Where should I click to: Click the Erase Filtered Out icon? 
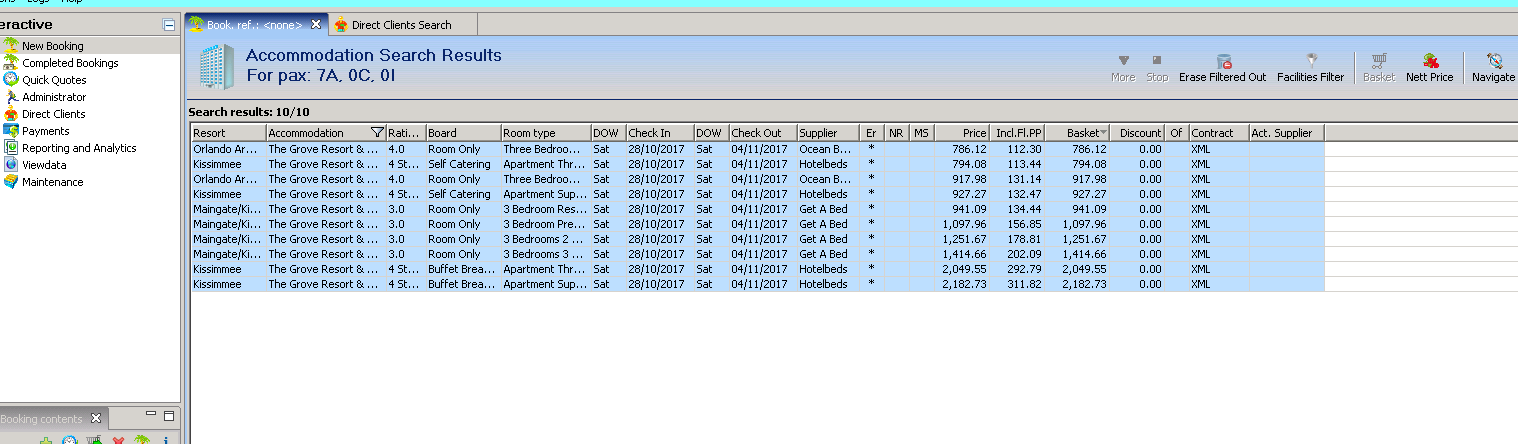click(1223, 61)
